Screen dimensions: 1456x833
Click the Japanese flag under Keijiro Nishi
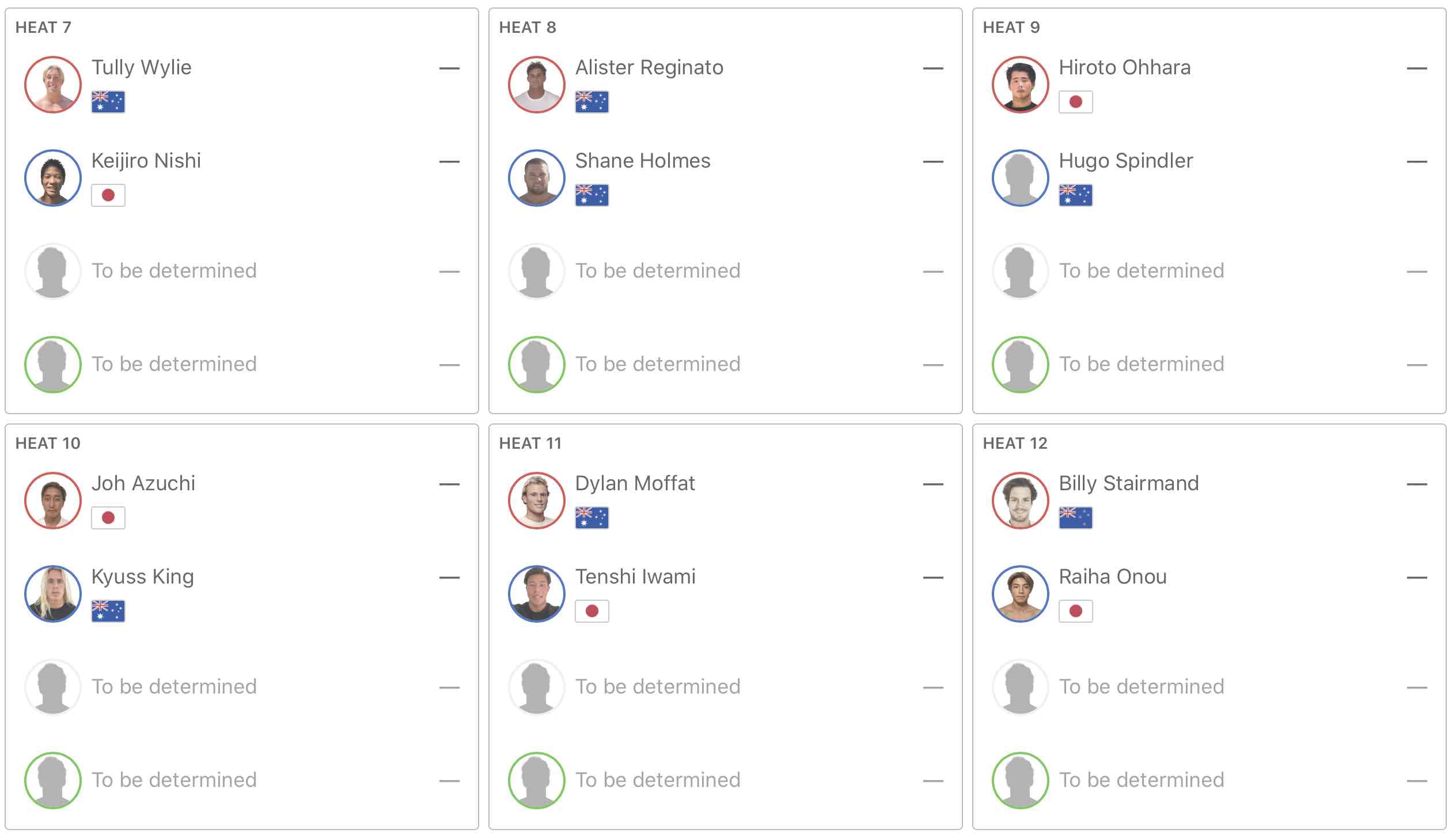108,195
